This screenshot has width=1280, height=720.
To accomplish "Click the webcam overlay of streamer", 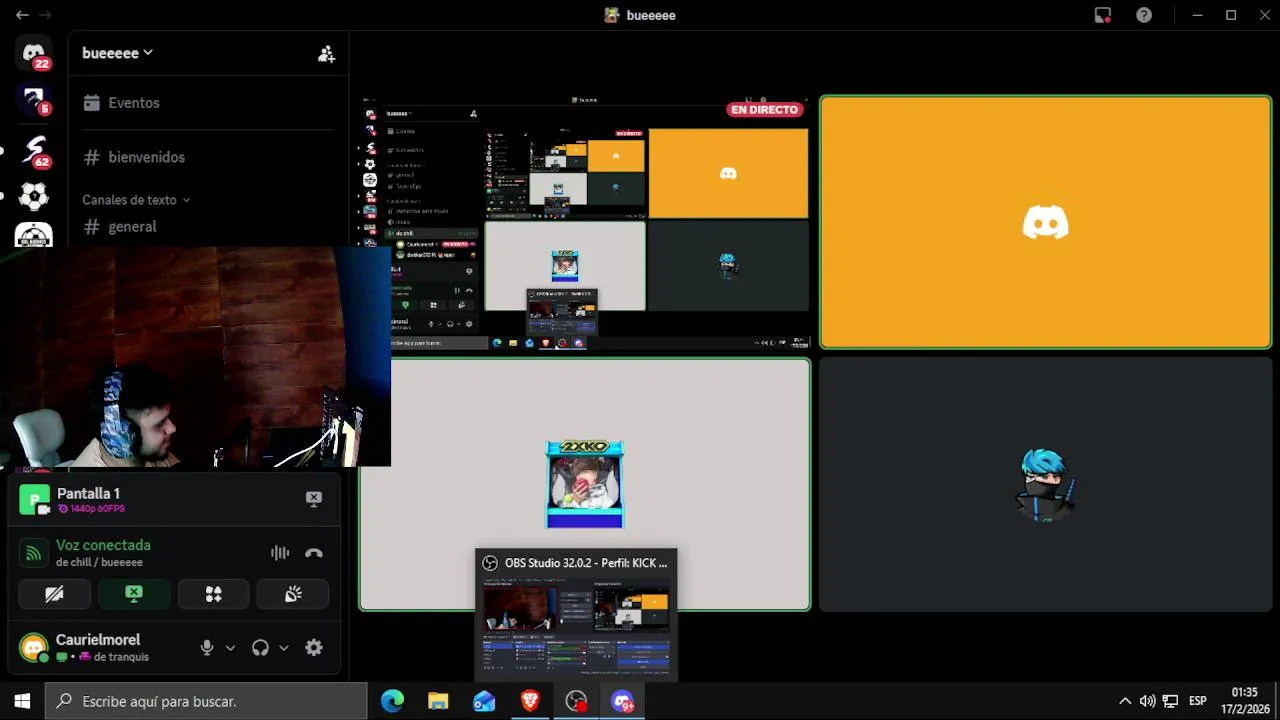I will pos(195,357).
